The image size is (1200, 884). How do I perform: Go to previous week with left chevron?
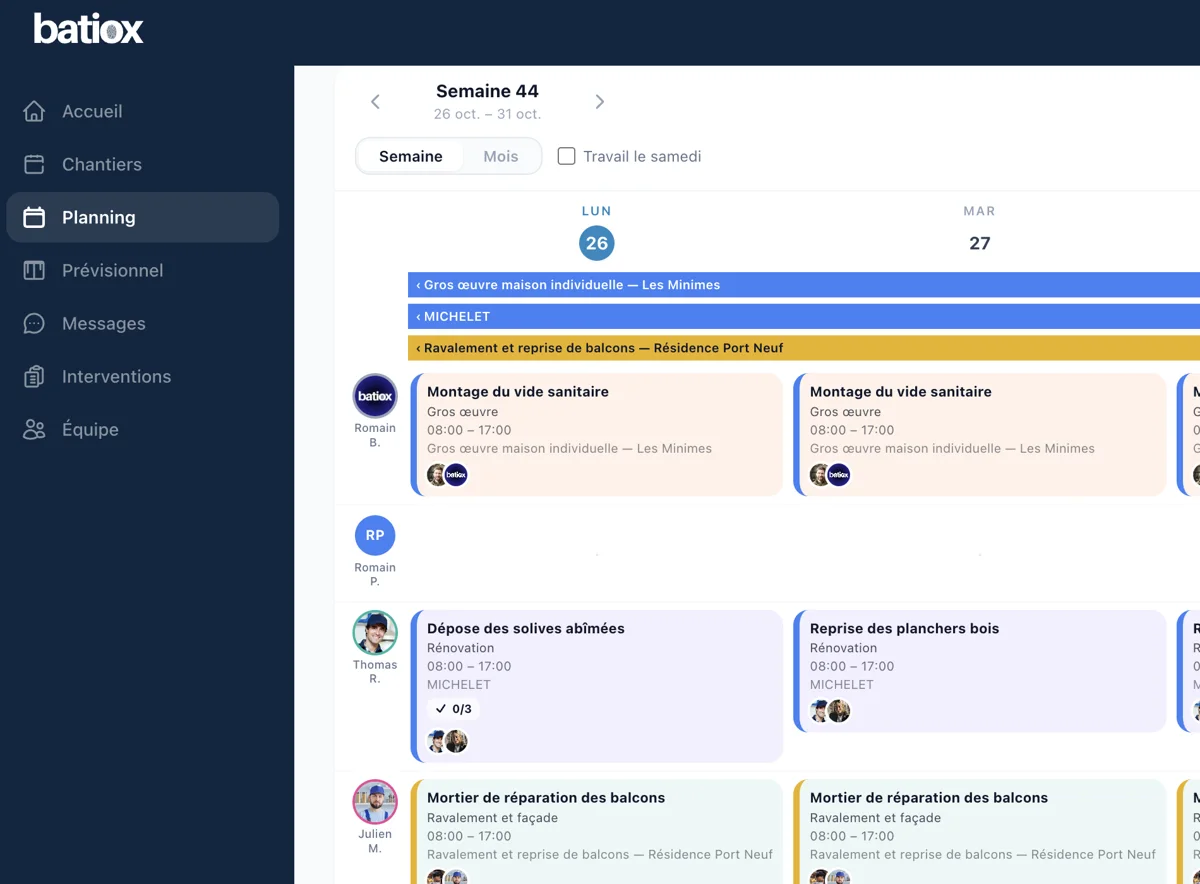point(375,101)
